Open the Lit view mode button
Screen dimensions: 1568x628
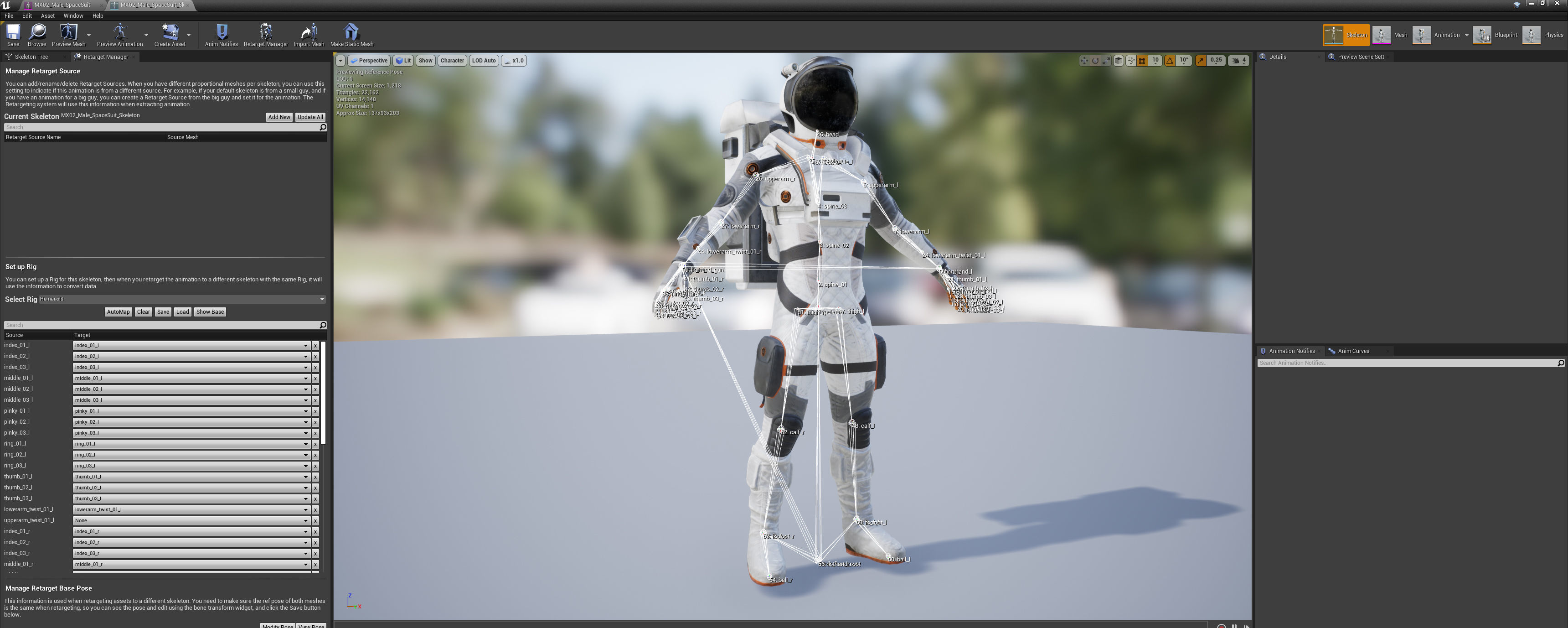403,60
